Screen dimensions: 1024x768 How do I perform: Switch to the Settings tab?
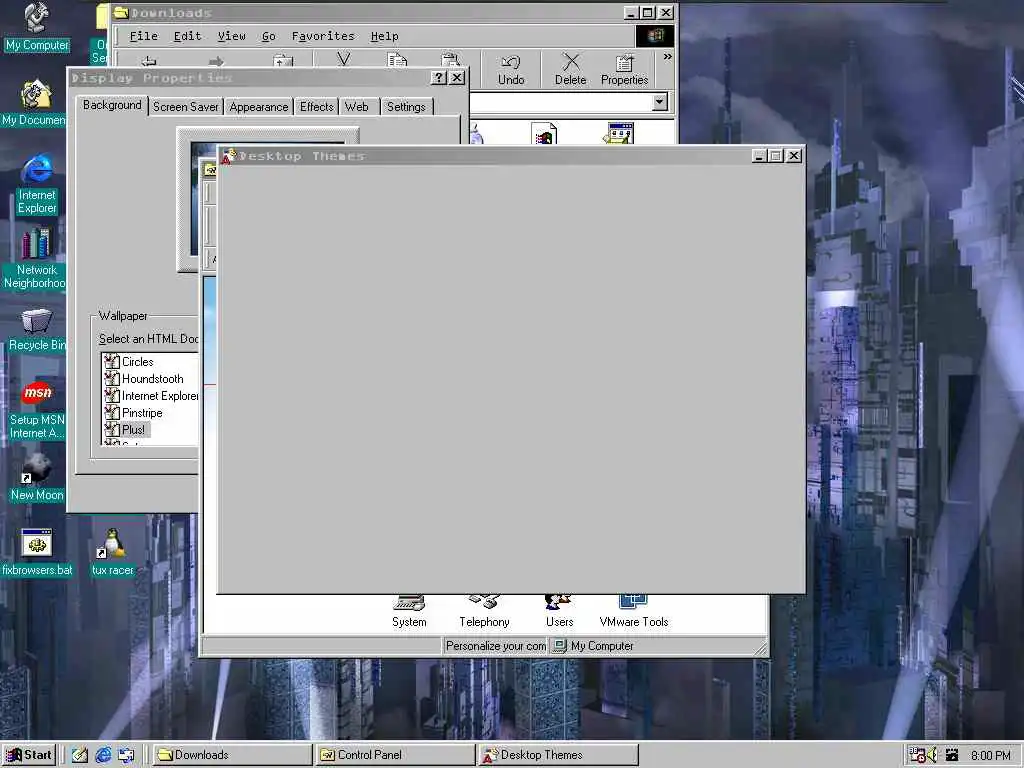[406, 106]
